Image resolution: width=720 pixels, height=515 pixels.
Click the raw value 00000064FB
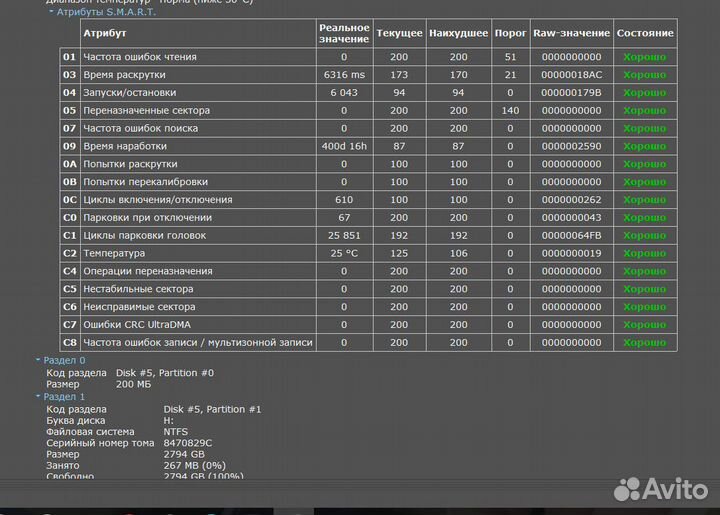(x=571, y=235)
